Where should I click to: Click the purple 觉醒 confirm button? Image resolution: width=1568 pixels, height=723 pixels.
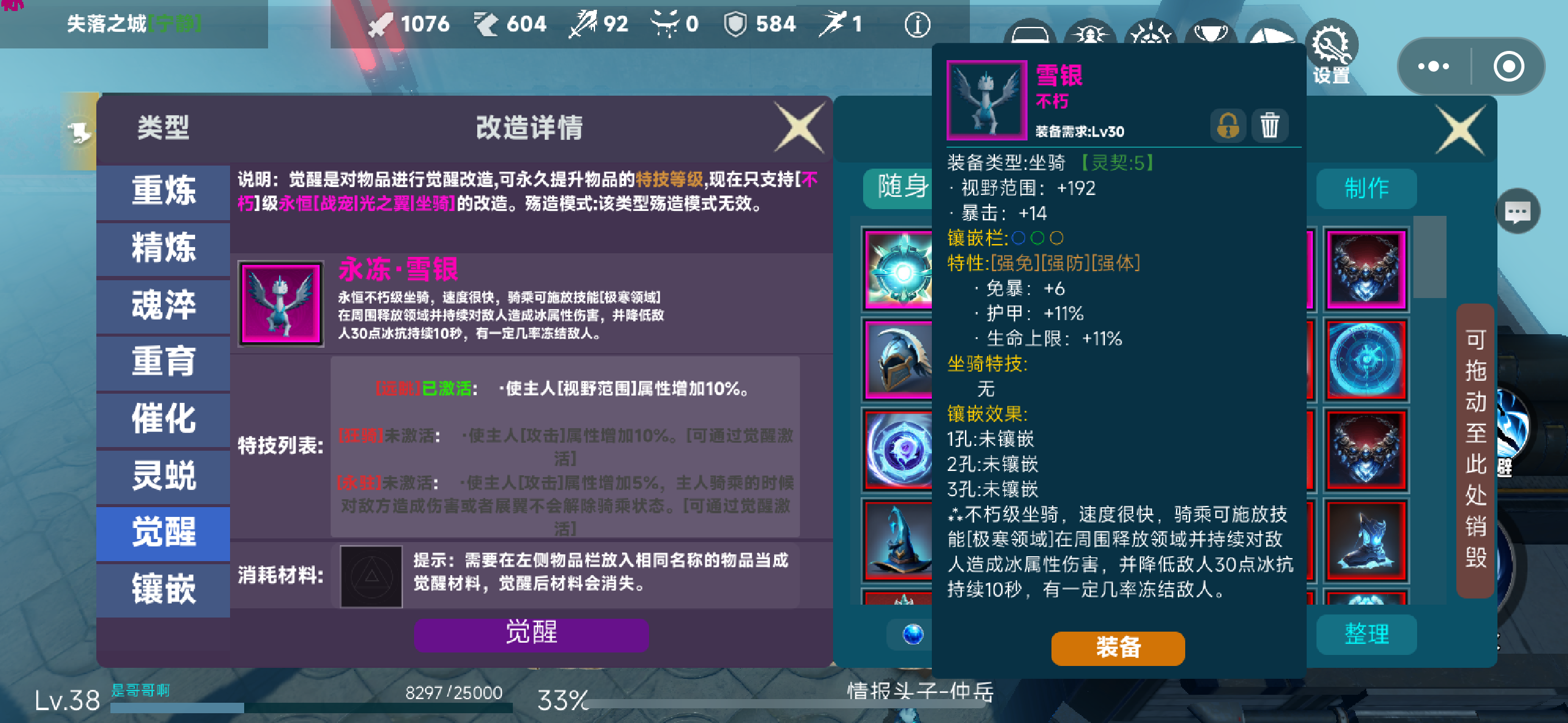[x=531, y=633]
